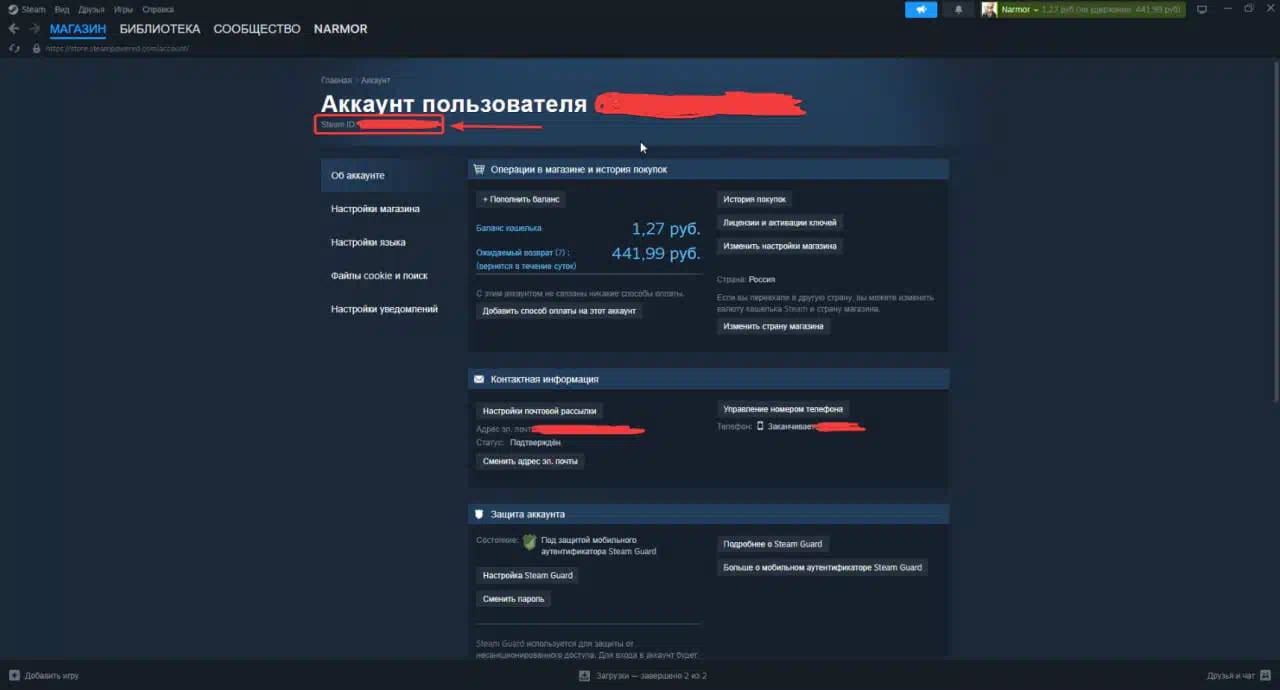Click the Steam logo menu
Viewport: 1280px width, 690px height.
(x=12, y=9)
